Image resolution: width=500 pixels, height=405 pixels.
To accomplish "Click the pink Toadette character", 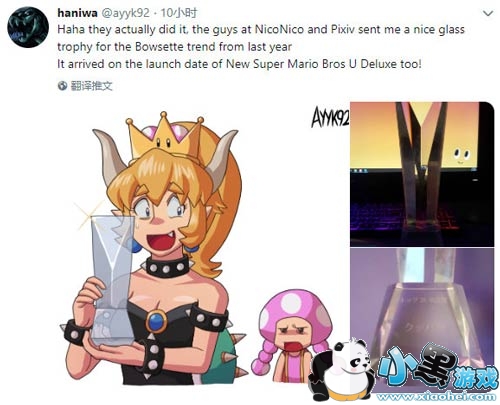I will 291,337.
